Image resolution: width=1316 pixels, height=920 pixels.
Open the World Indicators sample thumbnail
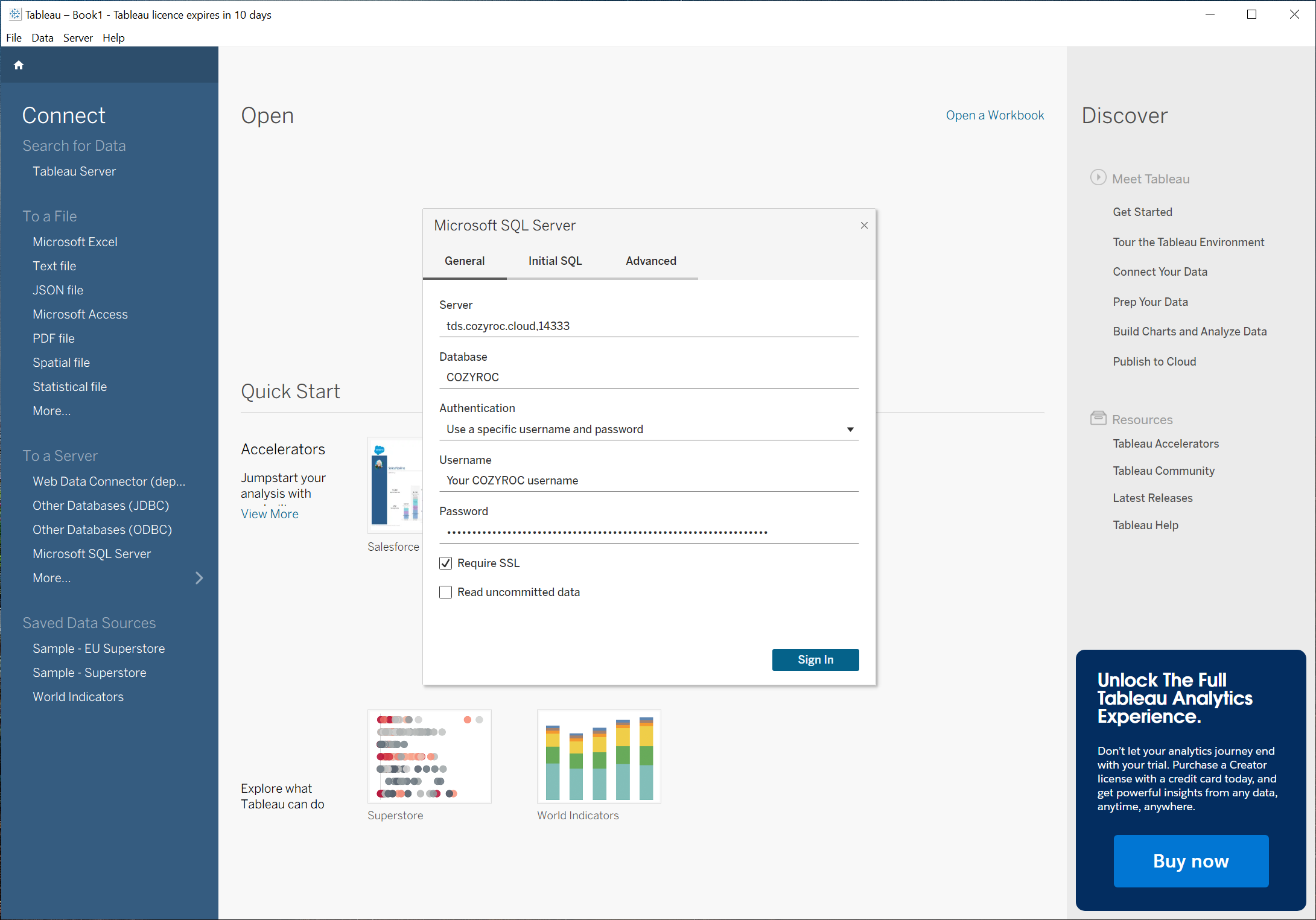click(x=599, y=756)
